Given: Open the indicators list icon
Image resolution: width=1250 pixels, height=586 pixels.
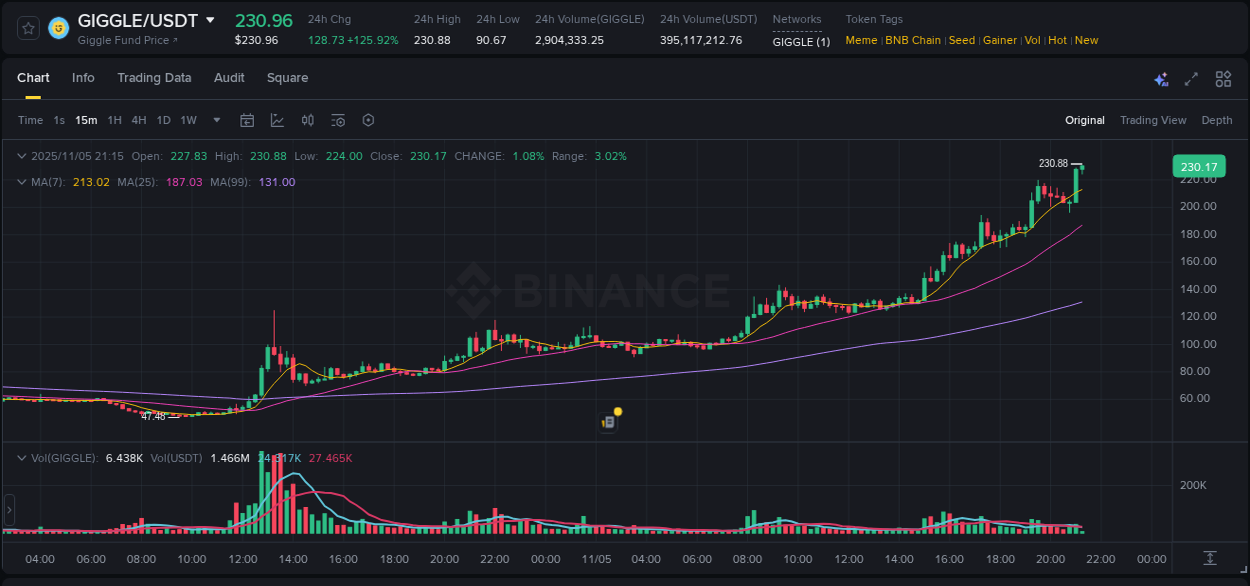Looking at the screenshot, I should pyautogui.click(x=338, y=120).
